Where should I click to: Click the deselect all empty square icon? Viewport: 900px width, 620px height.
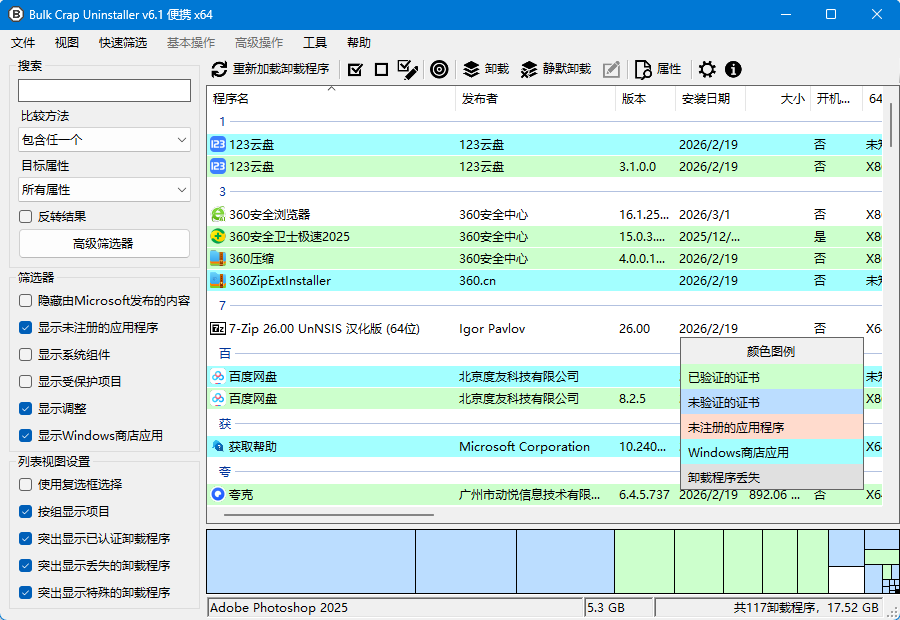pyautogui.click(x=381, y=69)
